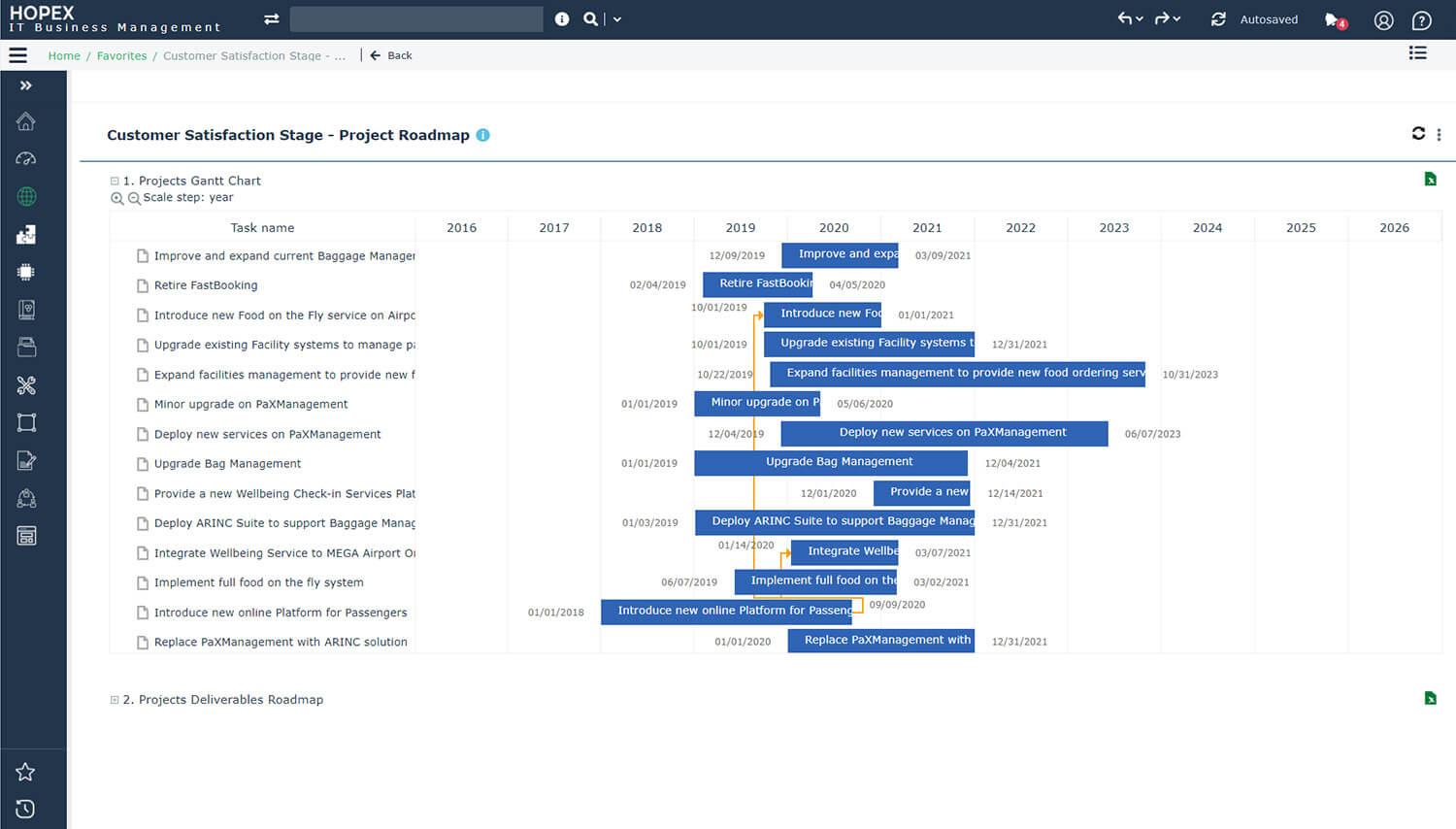This screenshot has width=1456, height=829.
Task: Click the redo arrow
Action: [1162, 18]
